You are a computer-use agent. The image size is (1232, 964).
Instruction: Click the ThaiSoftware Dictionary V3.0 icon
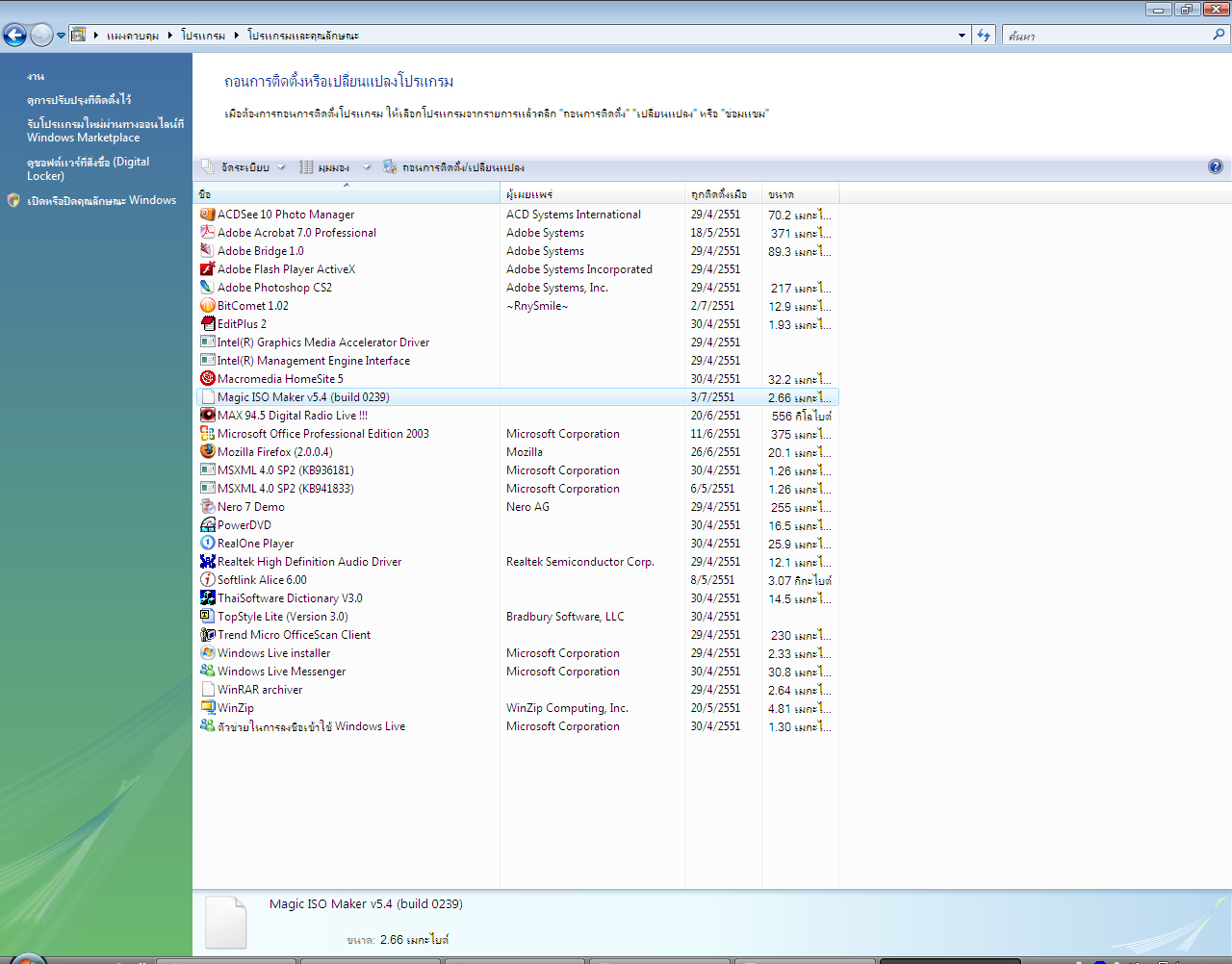[207, 598]
